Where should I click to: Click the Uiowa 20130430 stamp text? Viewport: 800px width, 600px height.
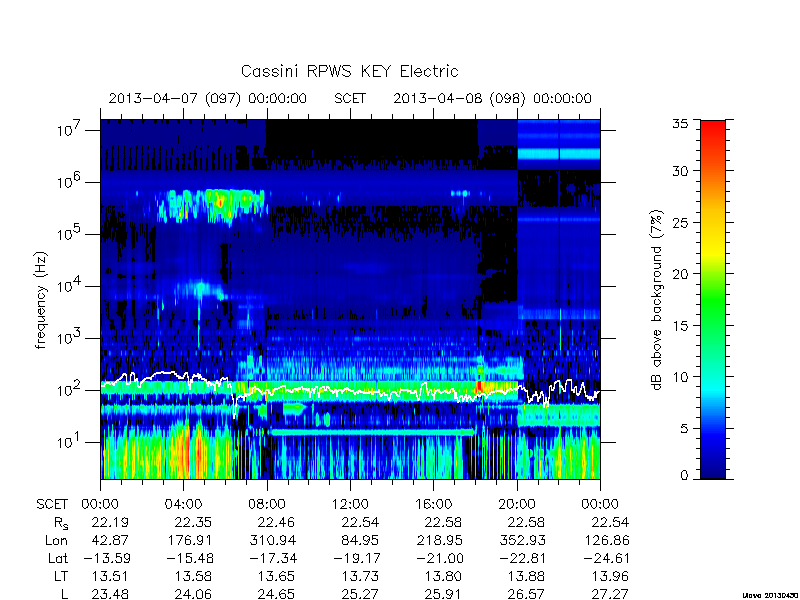tap(769, 595)
